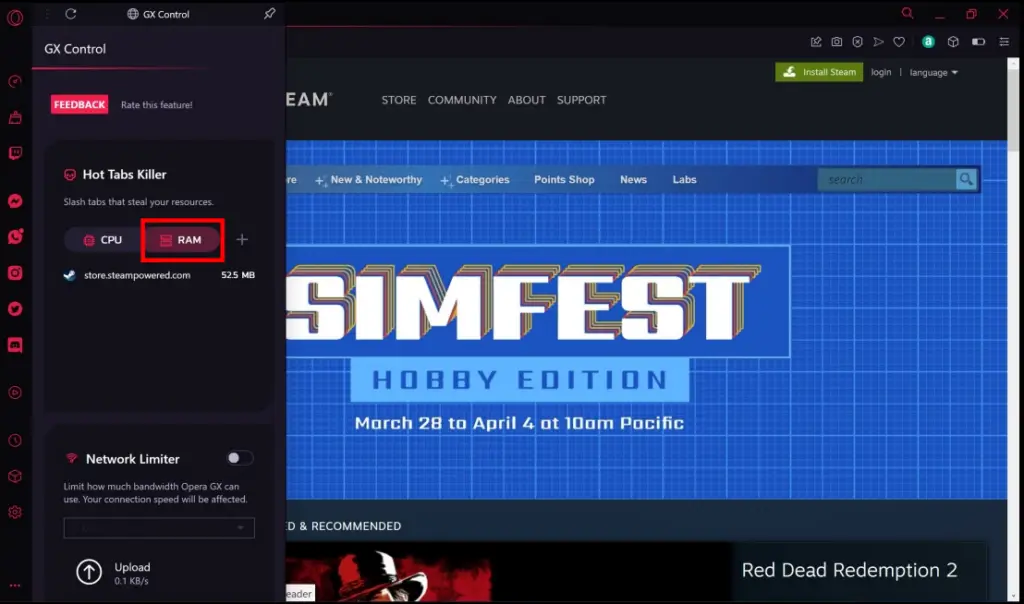The image size is (1024, 604).
Task: Open Instagram in the sidebar
Action: (15, 273)
